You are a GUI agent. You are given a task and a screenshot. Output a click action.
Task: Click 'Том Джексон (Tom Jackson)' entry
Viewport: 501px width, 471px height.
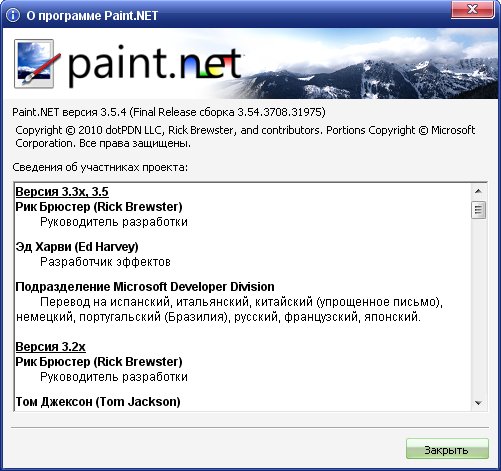(x=98, y=402)
